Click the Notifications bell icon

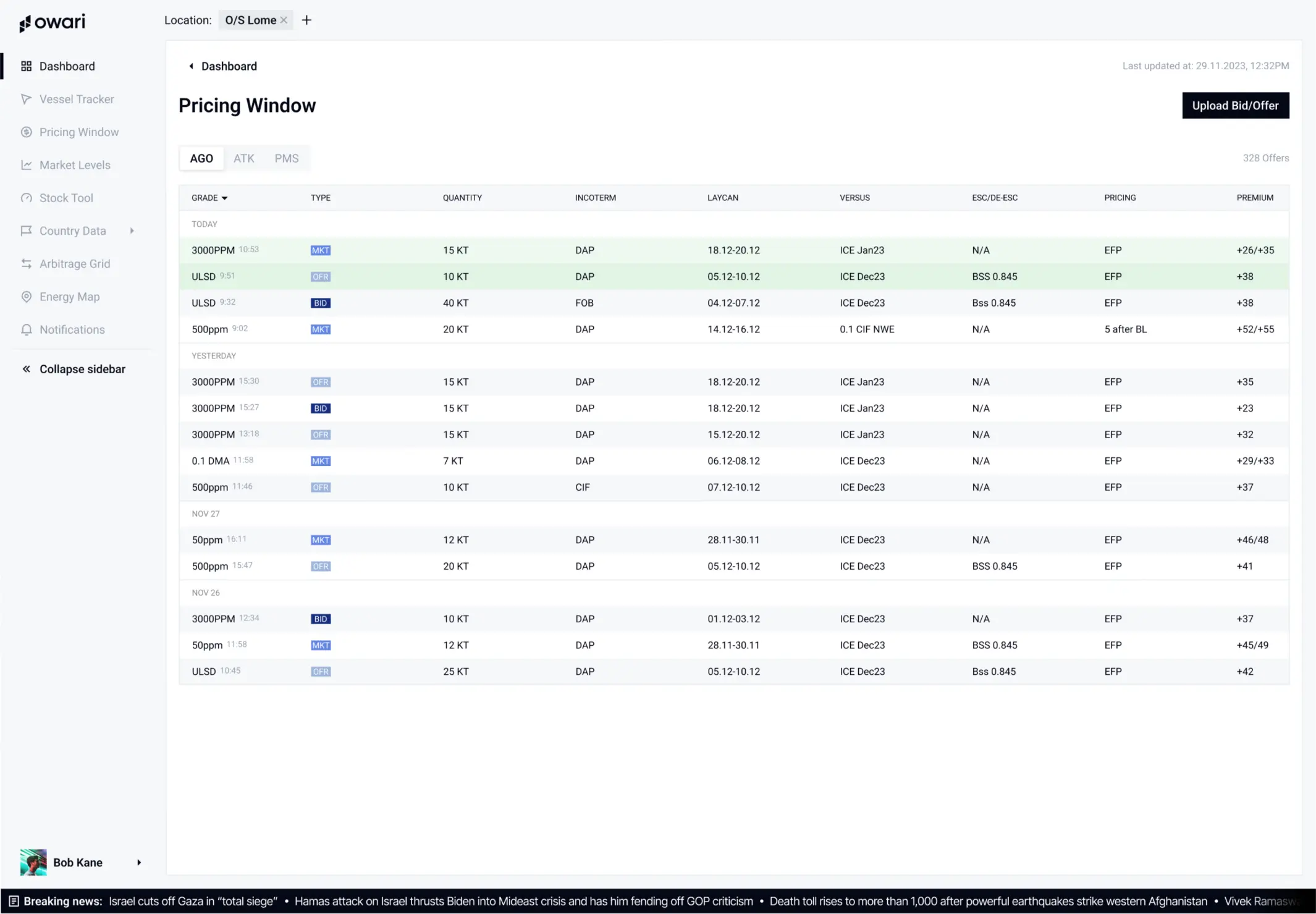[x=26, y=329]
